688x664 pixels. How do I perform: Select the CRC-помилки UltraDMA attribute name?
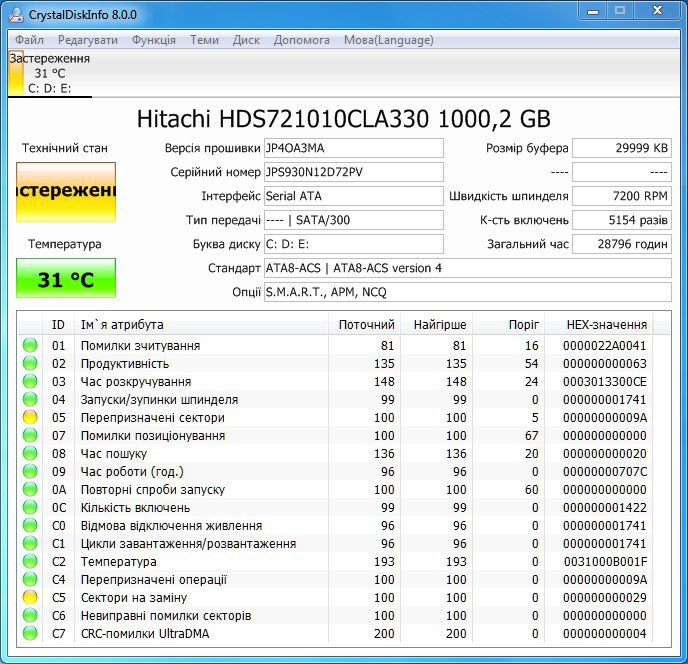[x=145, y=633]
